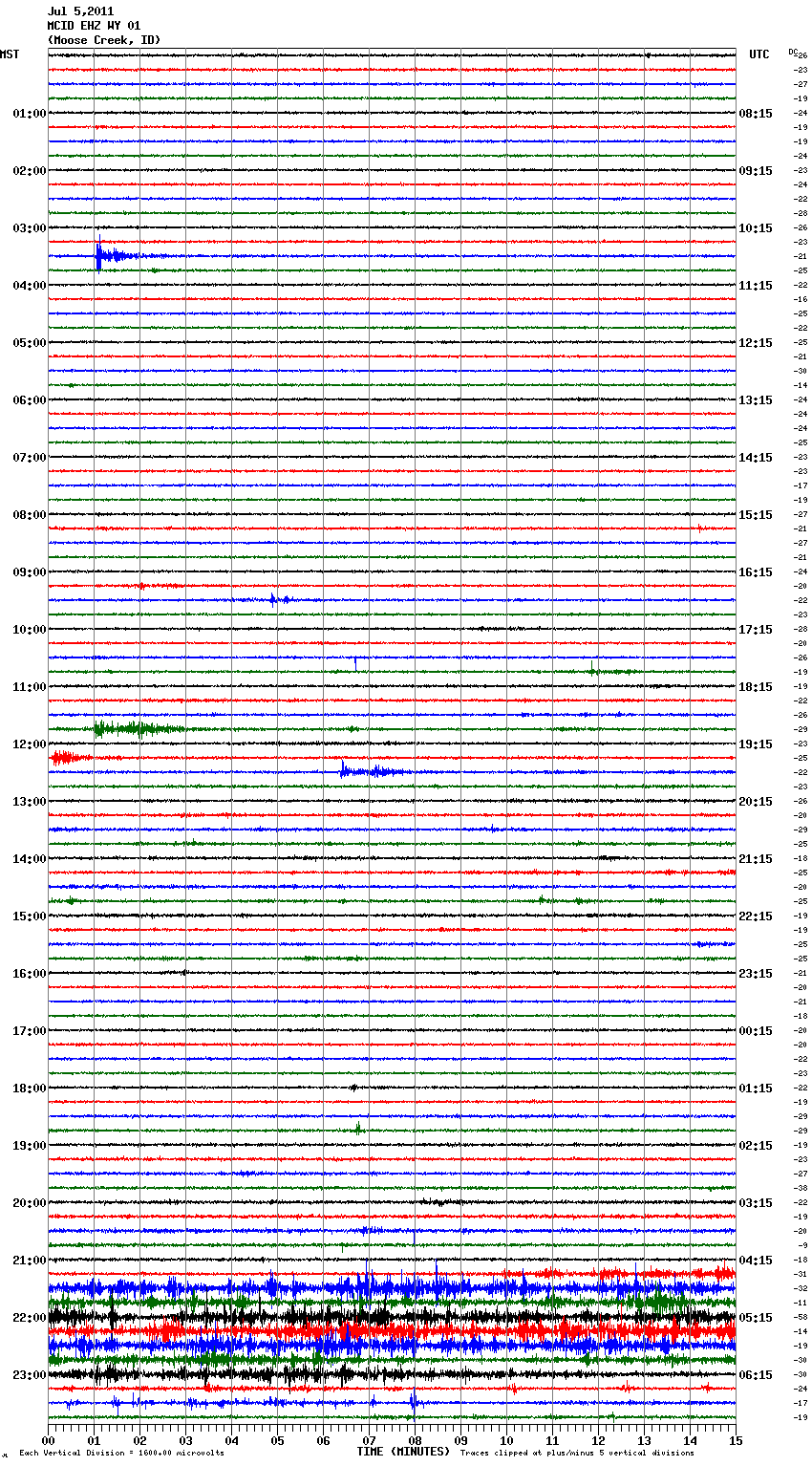Click the 12:15 UTC time label

[x=756, y=343]
